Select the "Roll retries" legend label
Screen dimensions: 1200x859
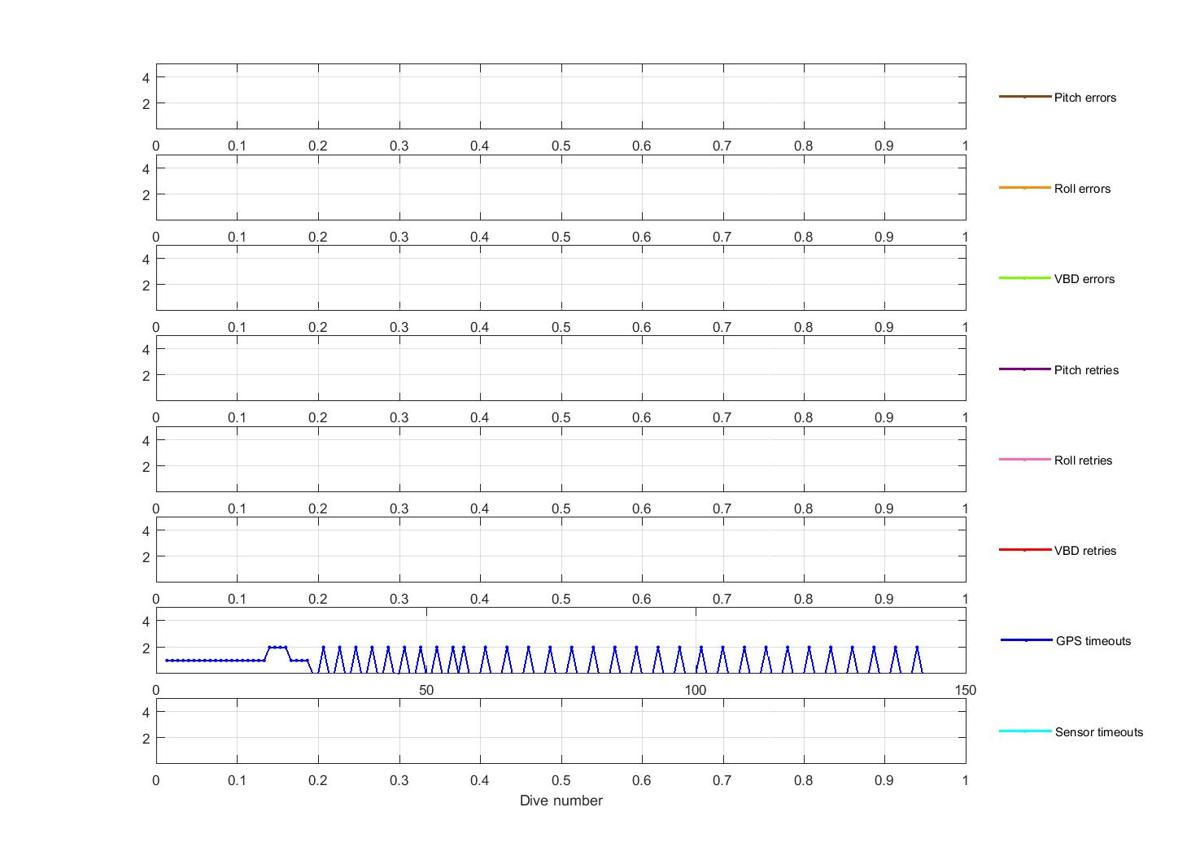[x=1083, y=461]
